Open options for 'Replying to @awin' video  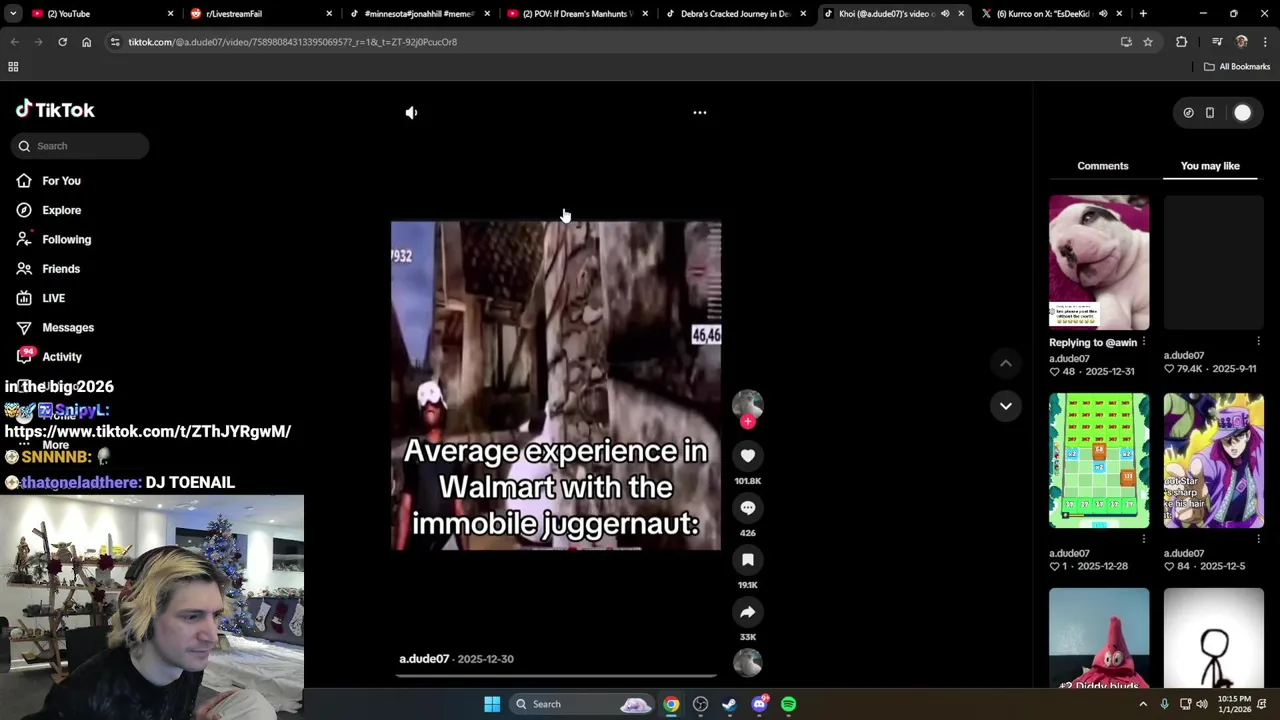pyautogui.click(x=1144, y=342)
